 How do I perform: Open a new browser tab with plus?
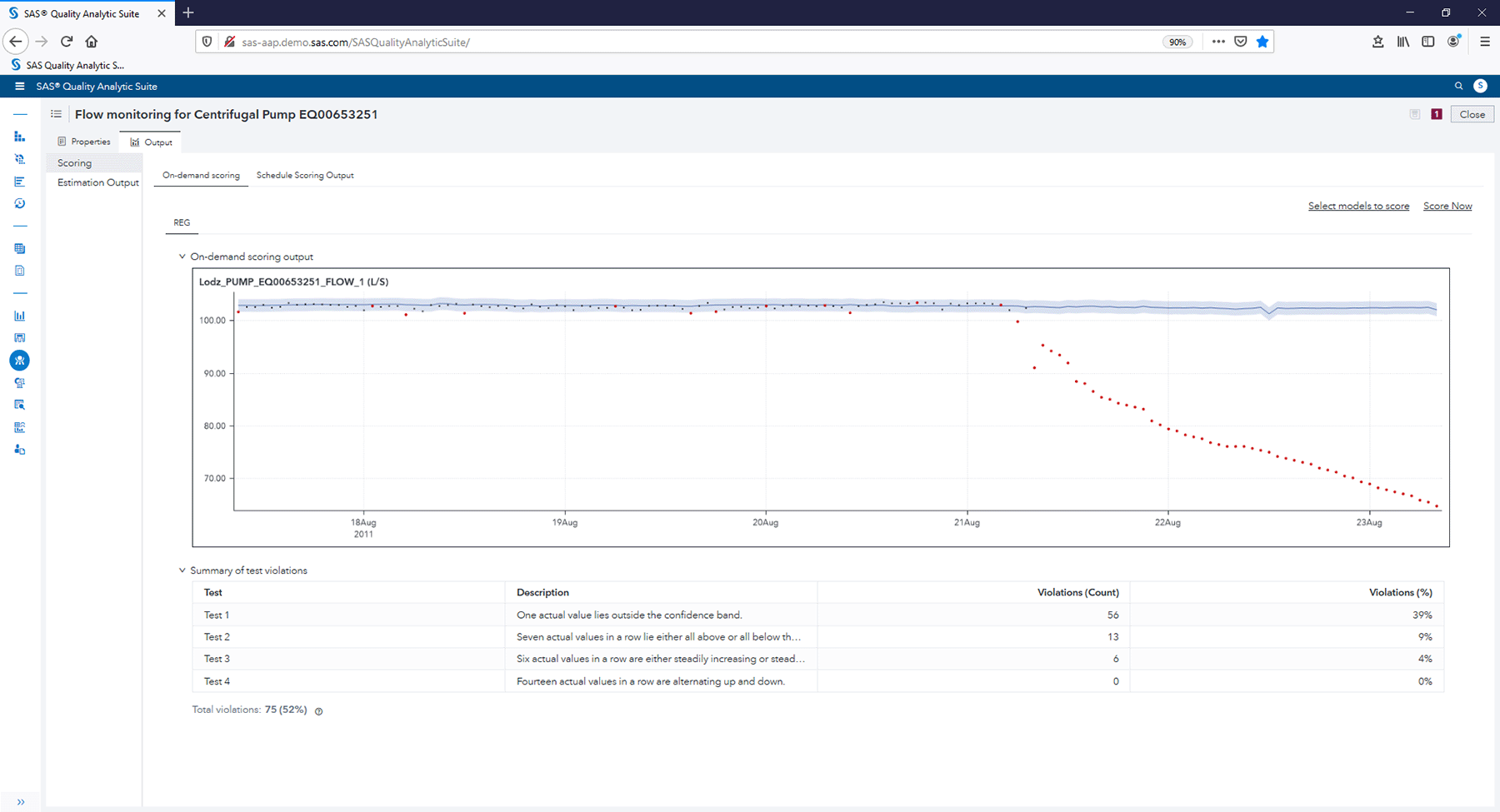[188, 12]
